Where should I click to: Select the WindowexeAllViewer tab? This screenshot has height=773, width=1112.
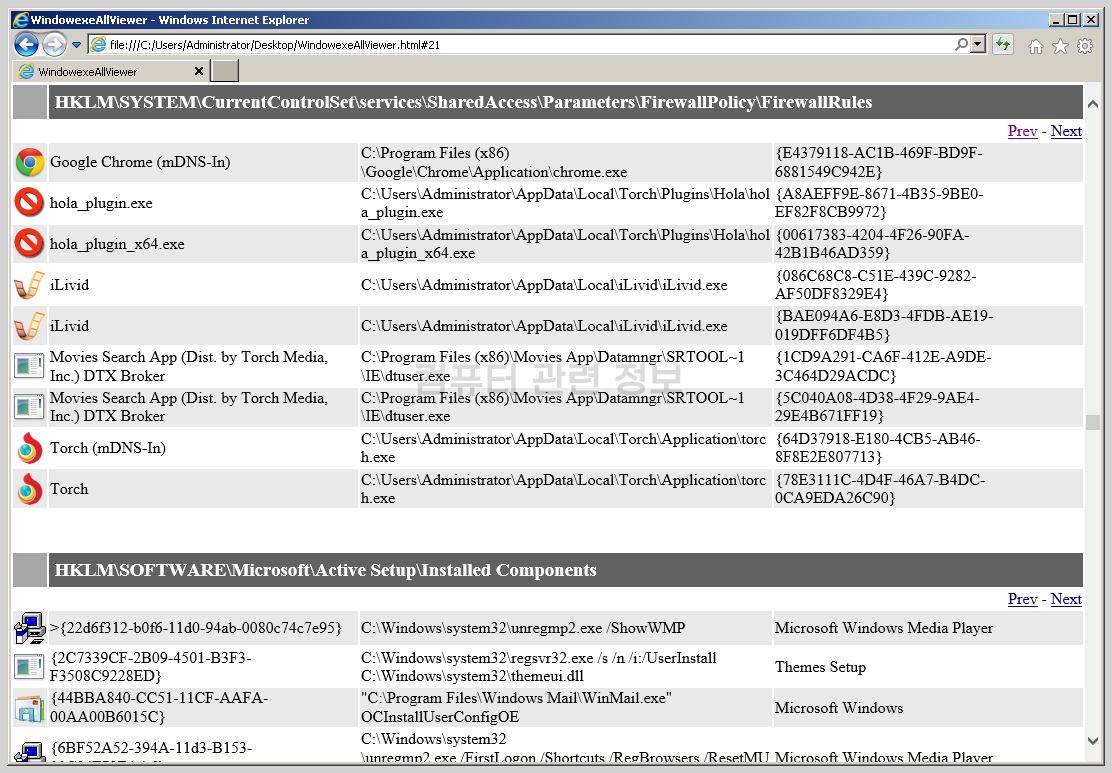111,72
